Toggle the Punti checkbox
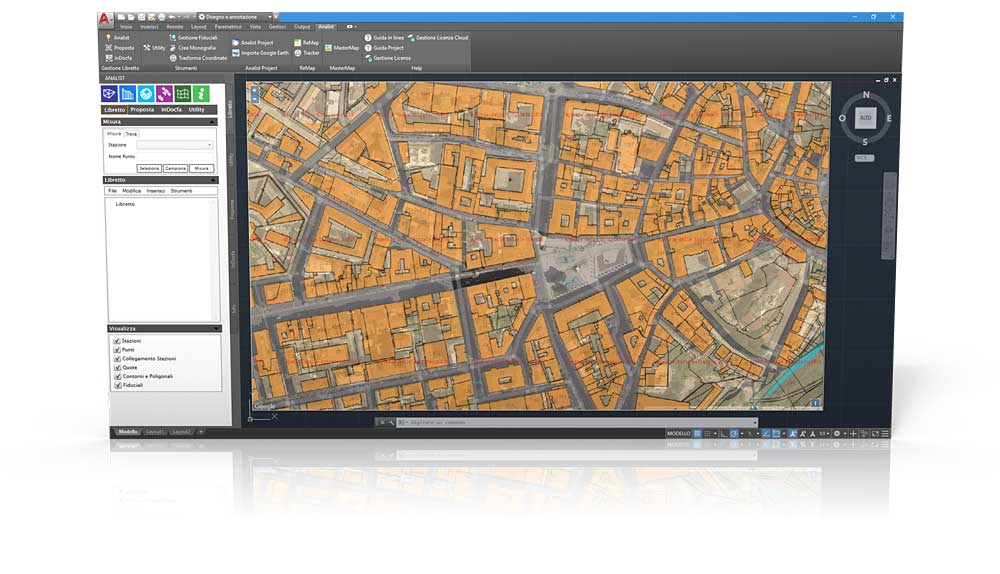 coord(117,350)
